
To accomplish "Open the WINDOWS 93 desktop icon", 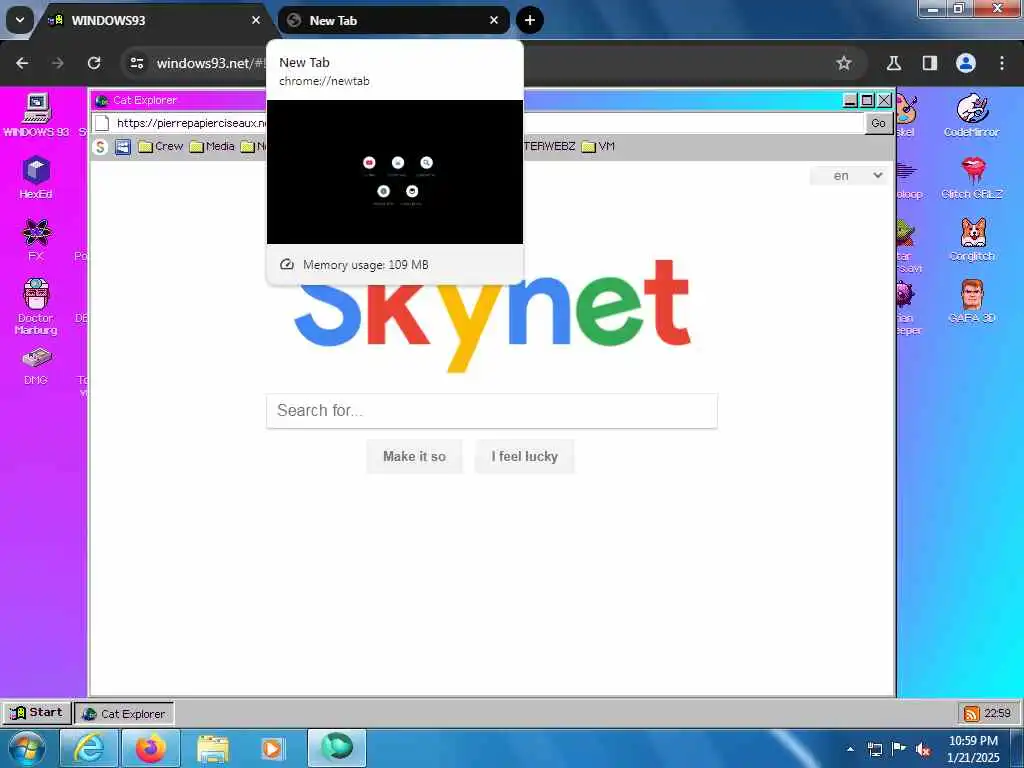I will coord(36,115).
